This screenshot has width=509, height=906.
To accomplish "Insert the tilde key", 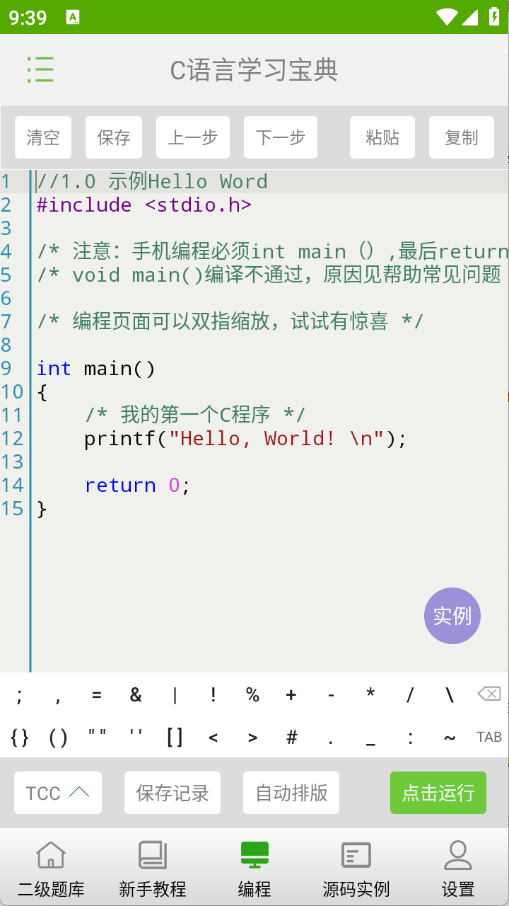I will (449, 738).
